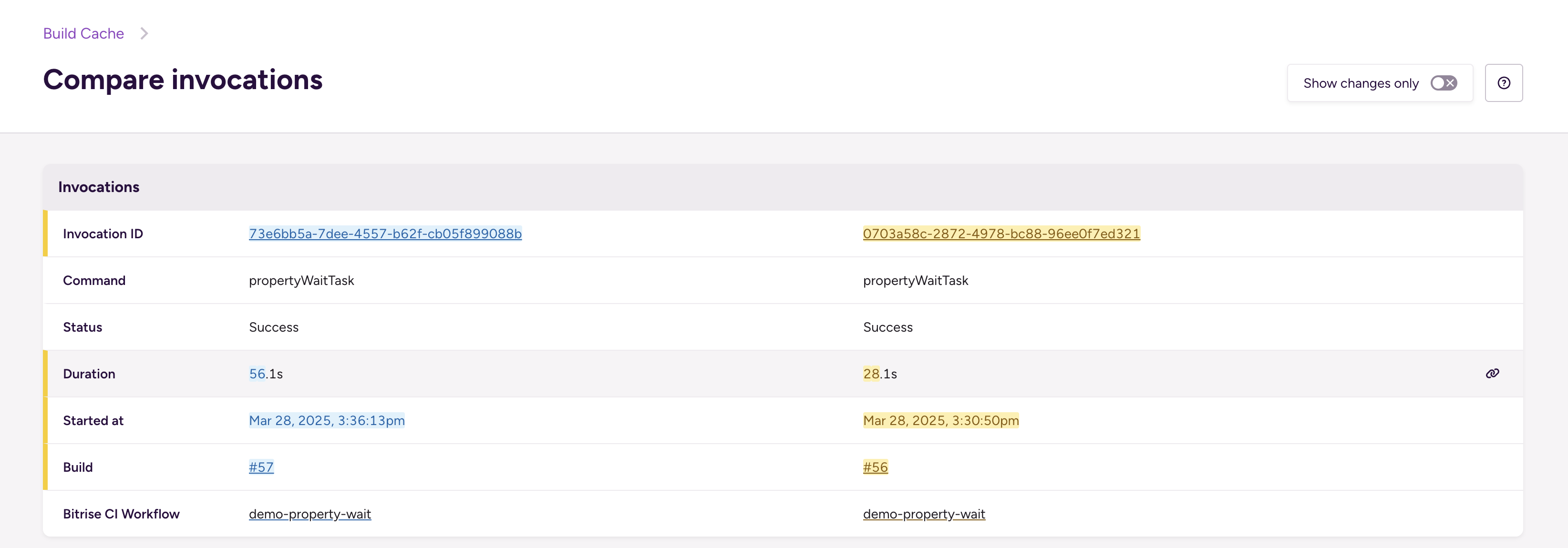Click the Compare invocations page heading
Screen dimensions: 1568x548
(x=183, y=80)
